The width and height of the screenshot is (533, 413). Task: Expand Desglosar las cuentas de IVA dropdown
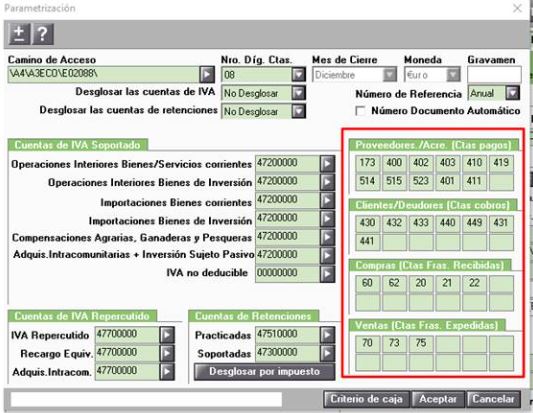(x=298, y=93)
